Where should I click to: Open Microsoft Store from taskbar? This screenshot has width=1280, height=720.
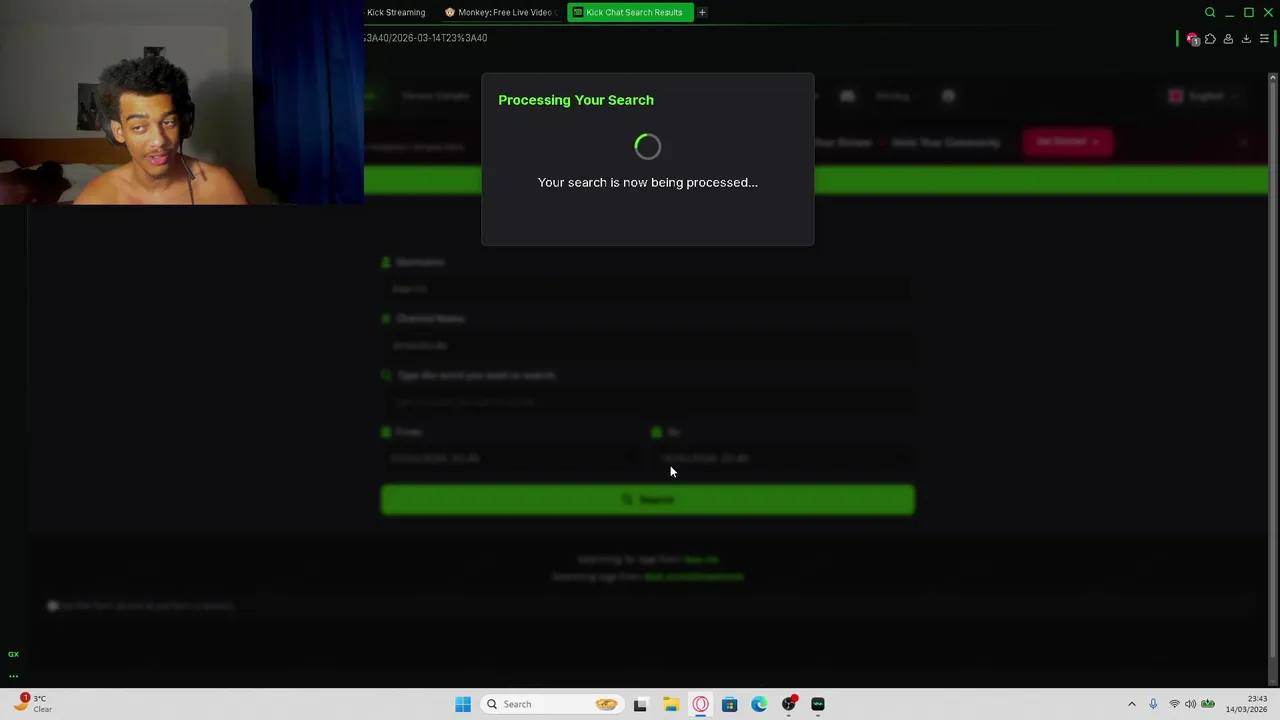point(730,704)
